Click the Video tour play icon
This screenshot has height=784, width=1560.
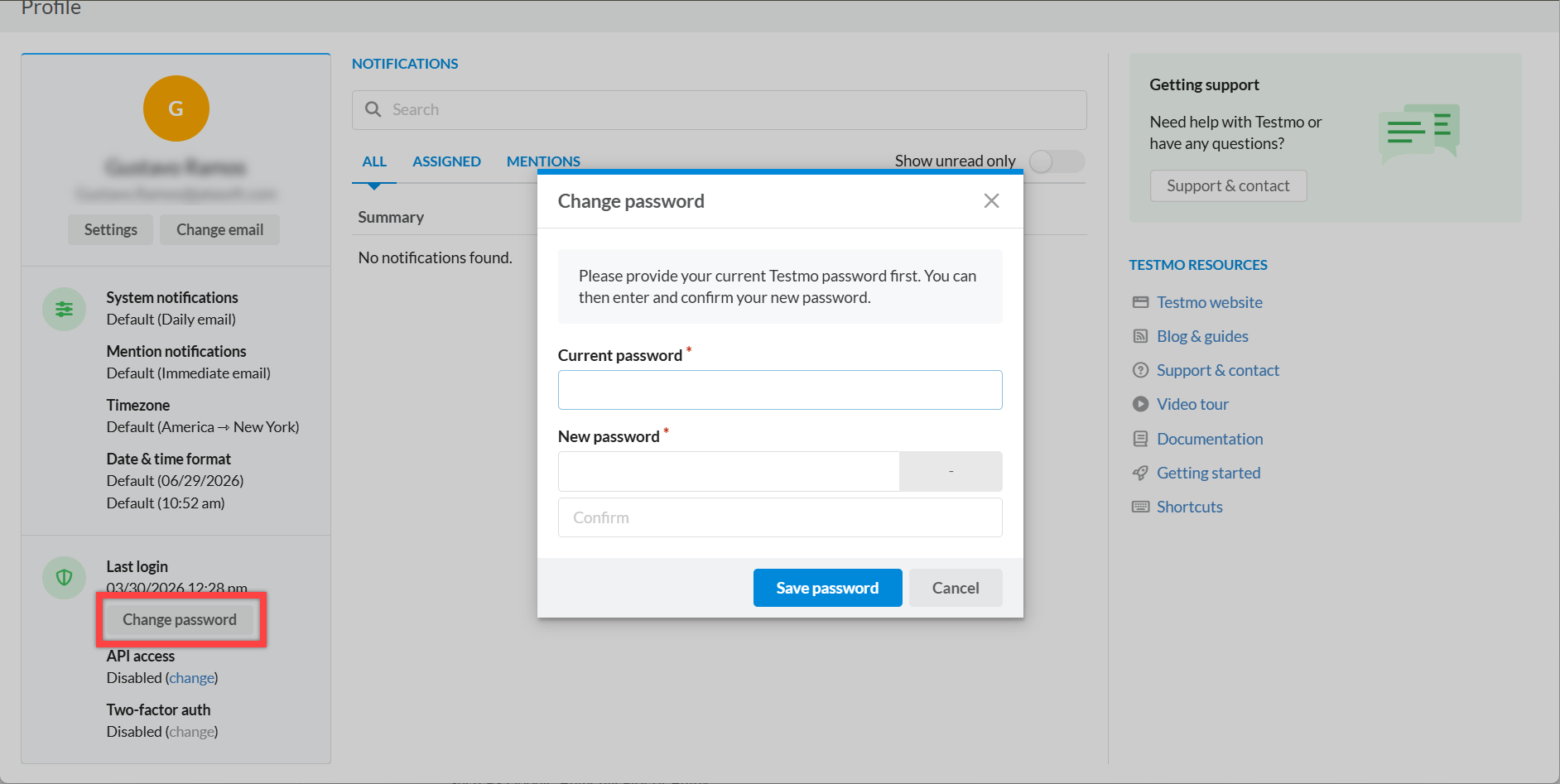pos(1140,404)
